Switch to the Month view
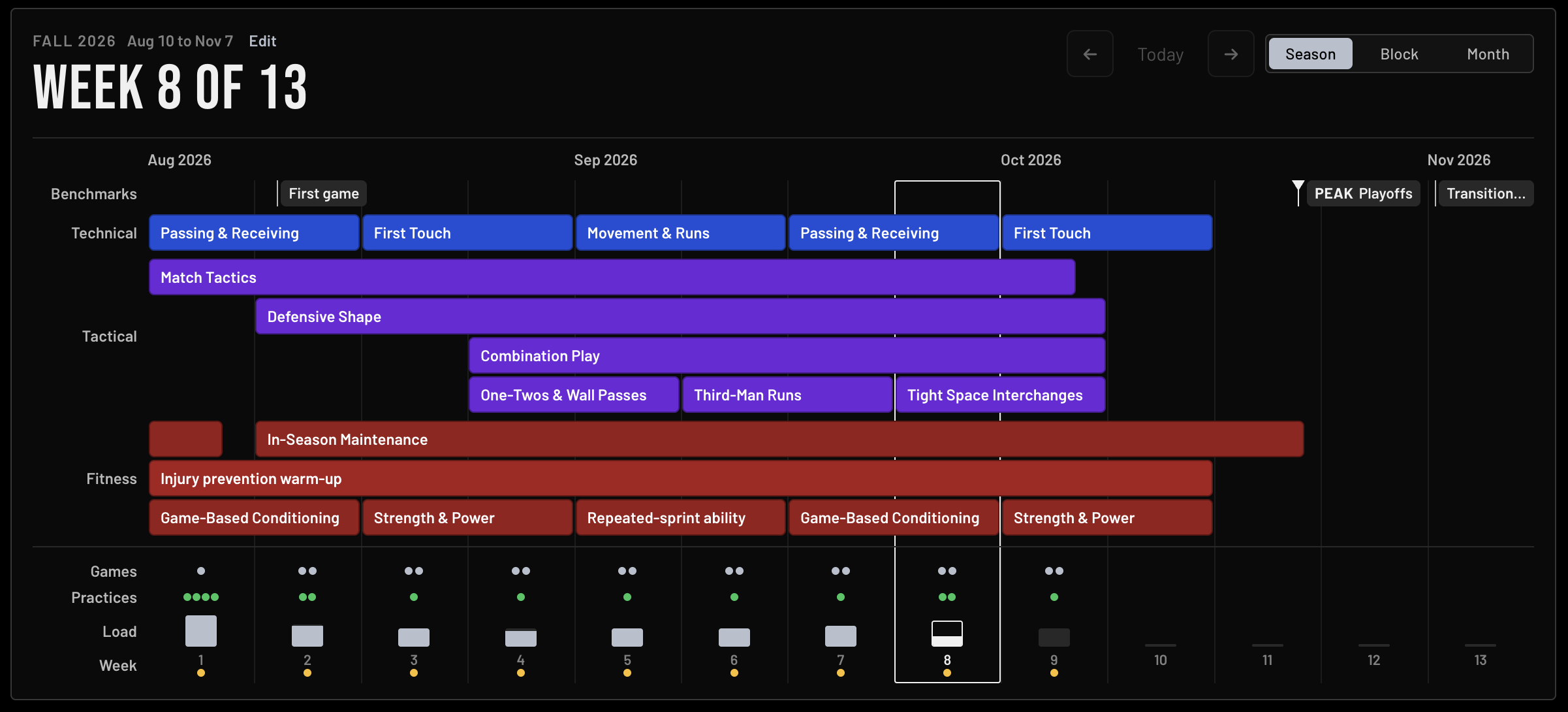 click(x=1488, y=54)
